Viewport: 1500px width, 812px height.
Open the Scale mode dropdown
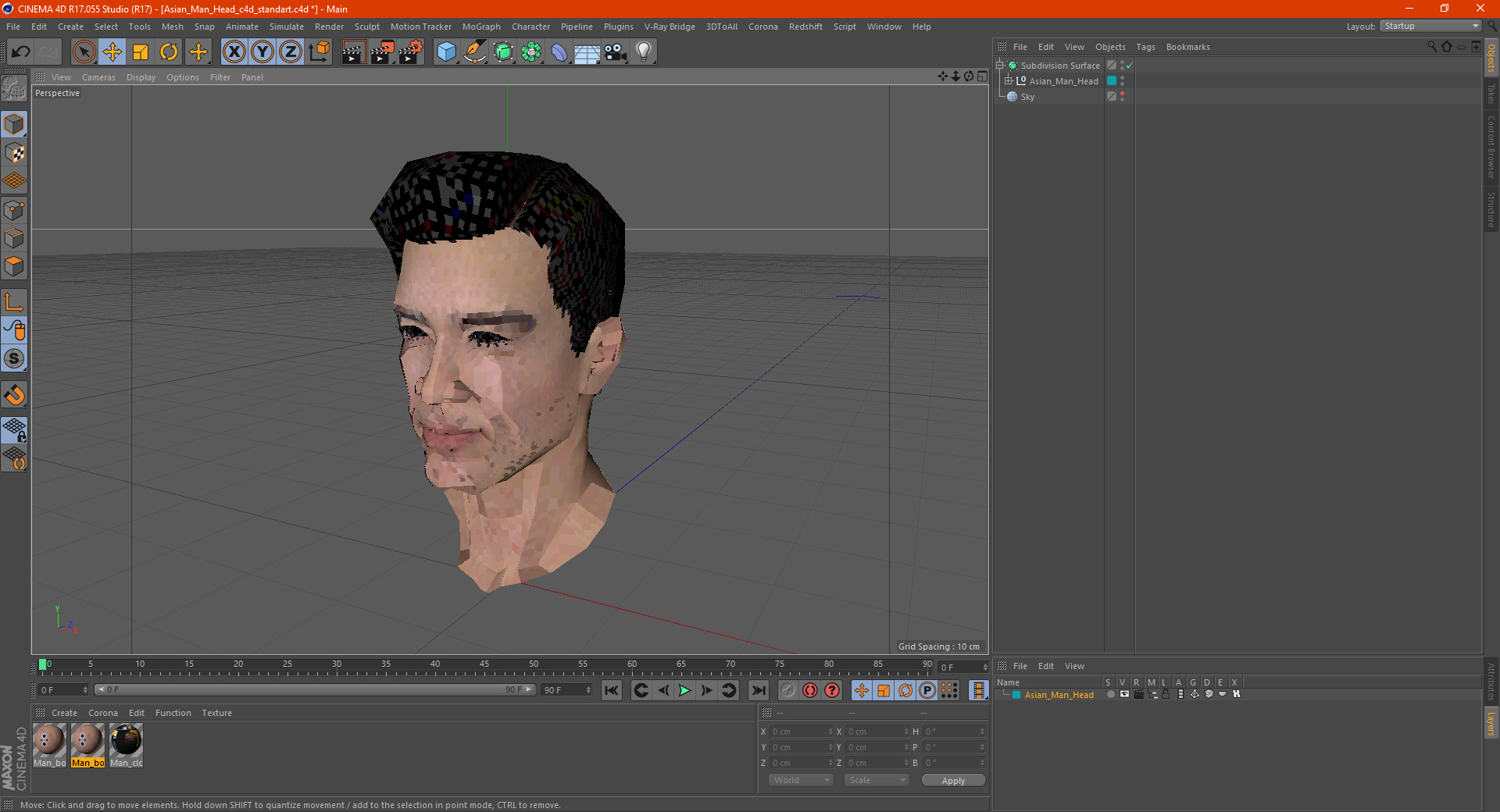click(877, 780)
